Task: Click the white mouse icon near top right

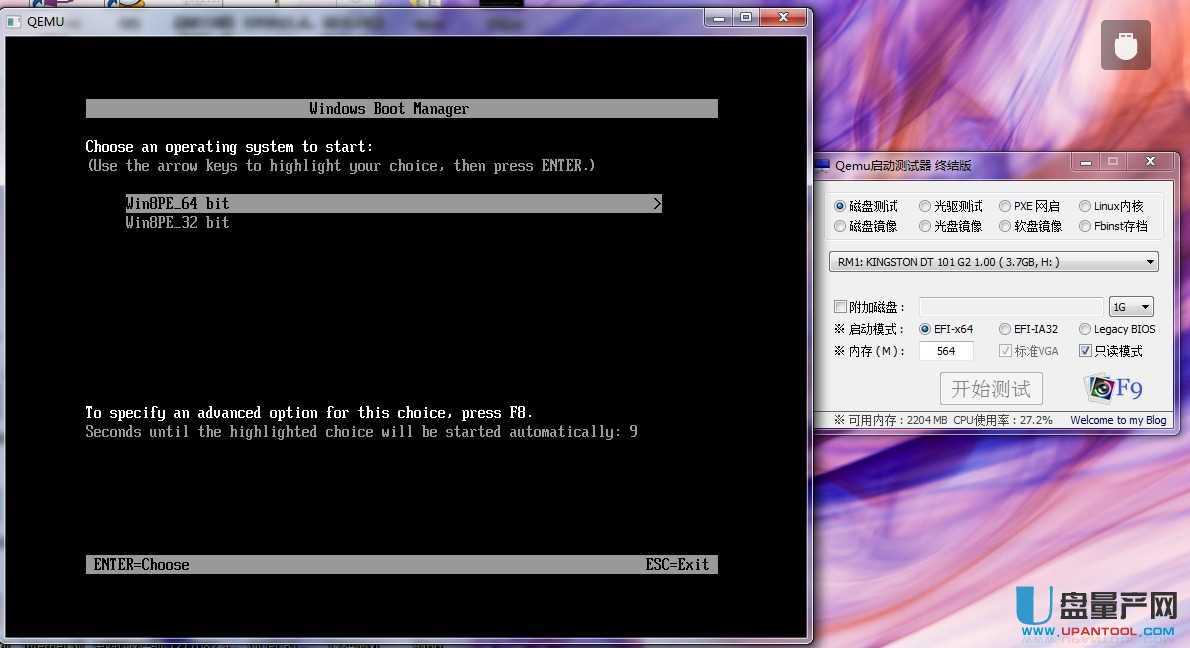Action: (1125, 45)
